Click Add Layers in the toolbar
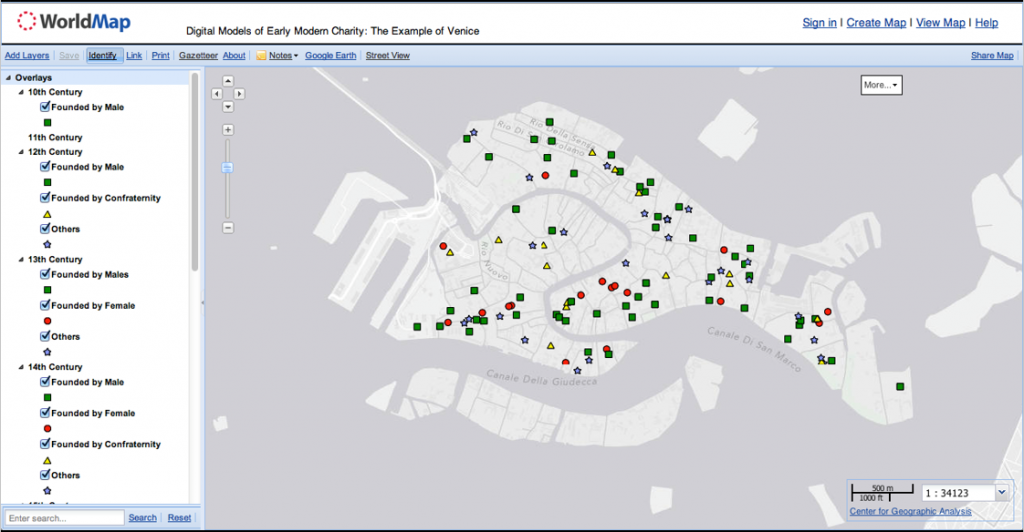 (x=27, y=55)
